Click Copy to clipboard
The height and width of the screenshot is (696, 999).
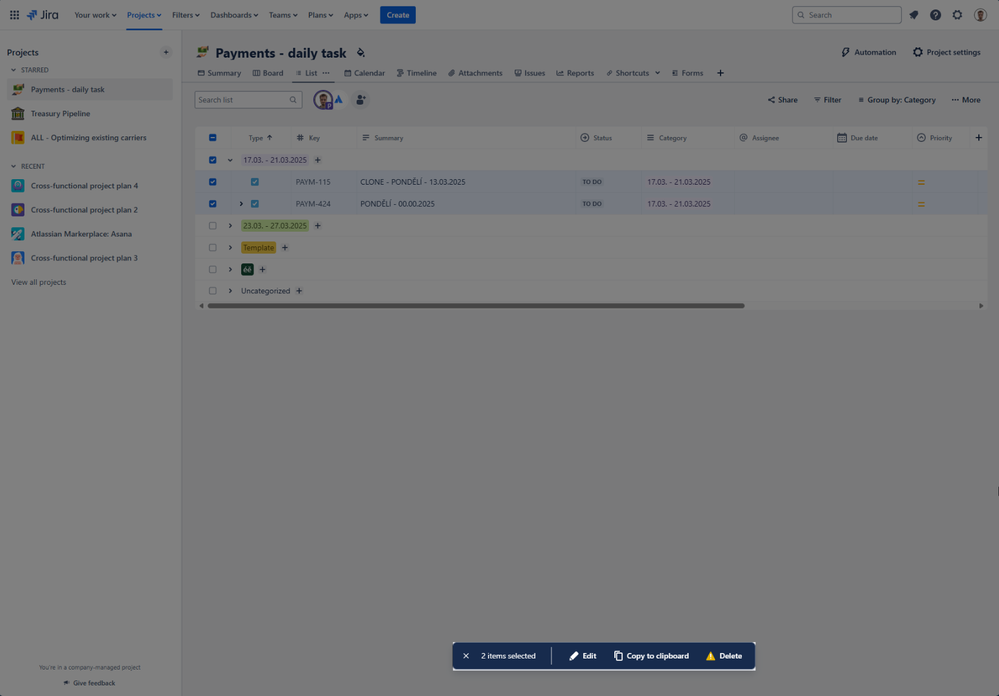pos(651,656)
